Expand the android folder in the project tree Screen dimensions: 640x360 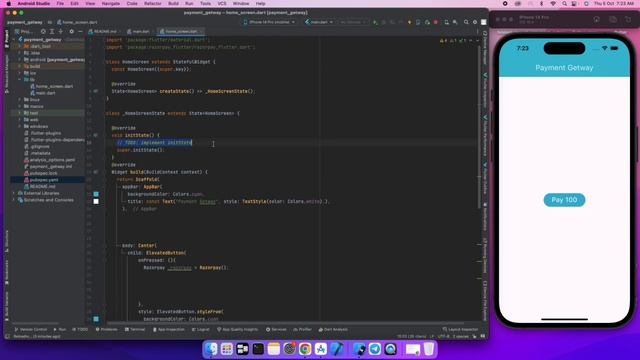tap(20, 60)
